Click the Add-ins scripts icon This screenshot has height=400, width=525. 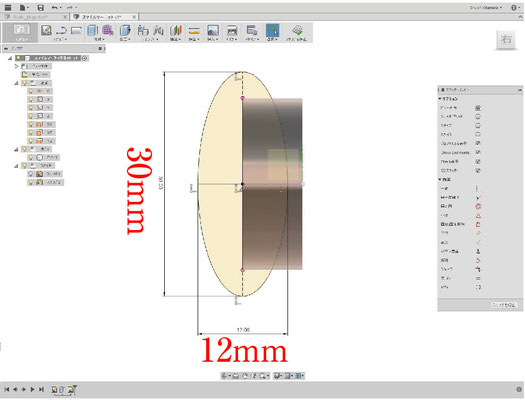pyautogui.click(x=252, y=30)
